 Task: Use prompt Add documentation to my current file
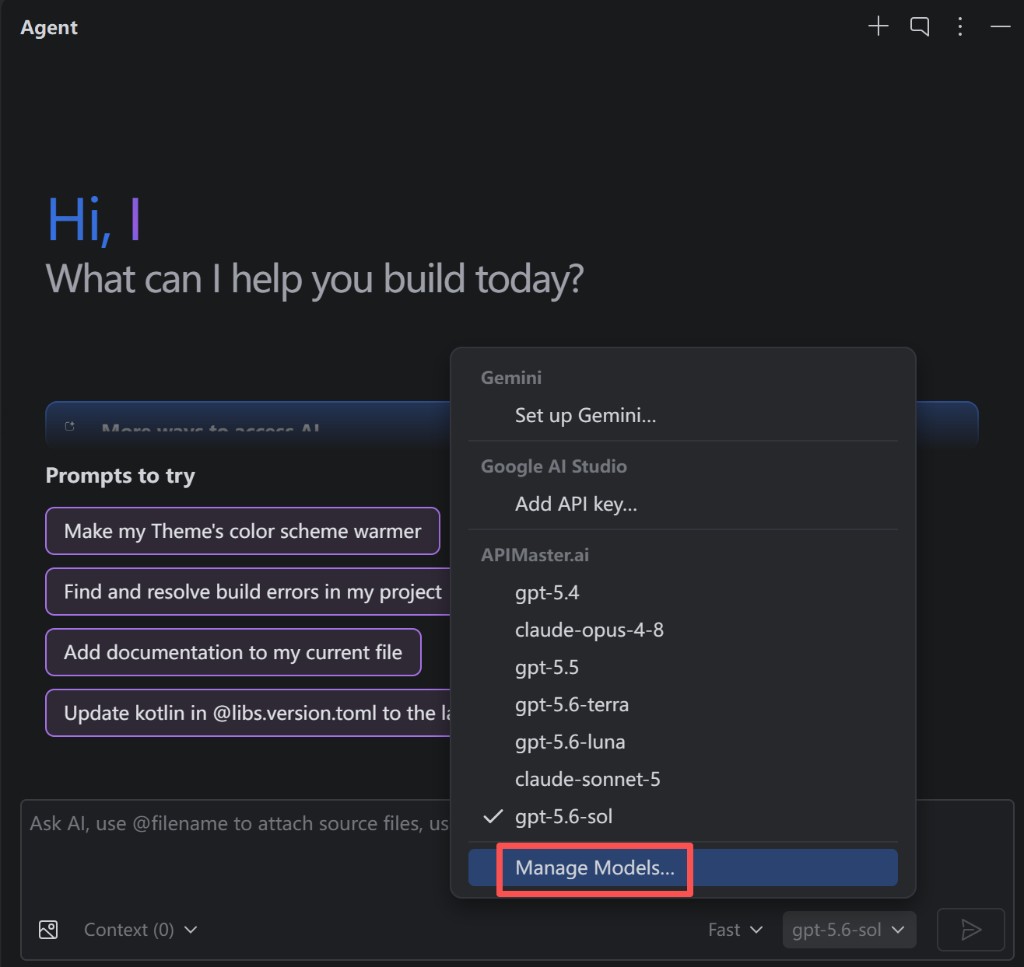tap(233, 652)
